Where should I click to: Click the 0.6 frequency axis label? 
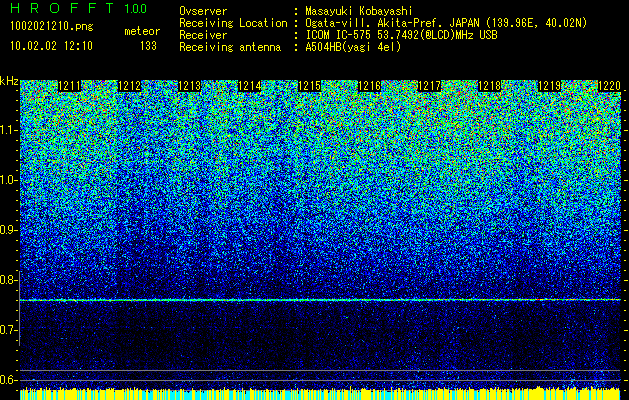tap(8, 380)
